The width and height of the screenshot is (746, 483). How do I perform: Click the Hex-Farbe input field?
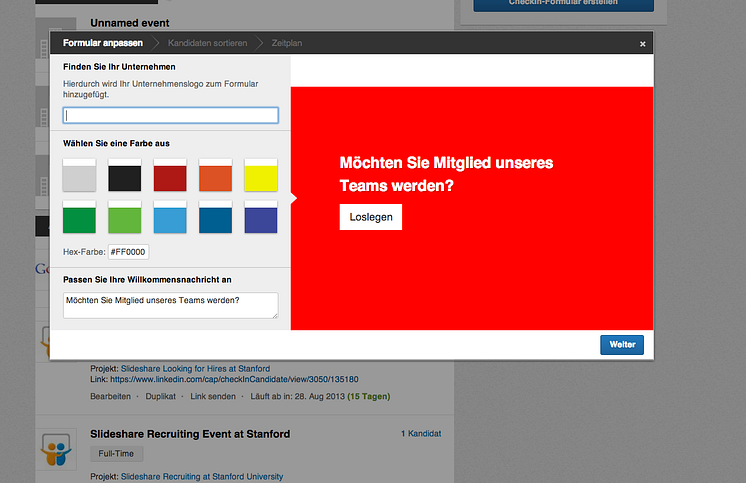tap(128, 251)
